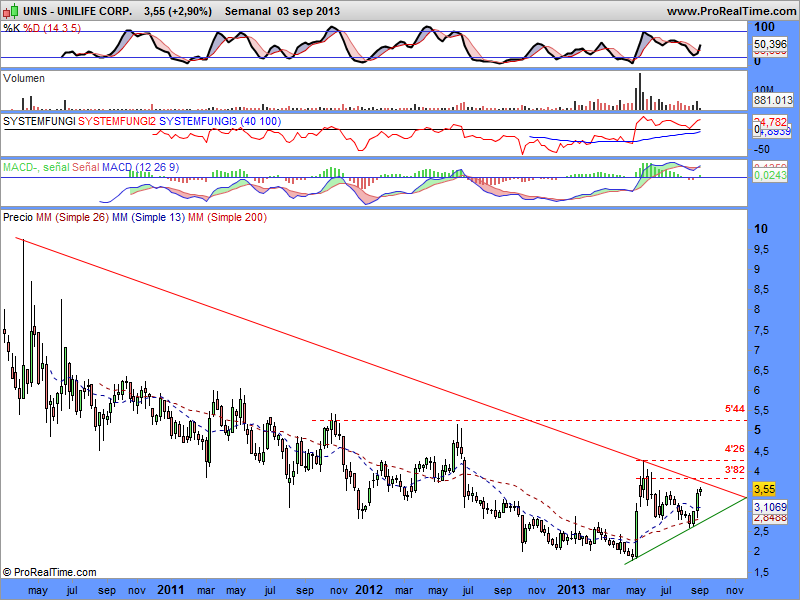The image size is (800, 600).
Task: Select the 'Precio' panel label
Action: (x=18, y=217)
